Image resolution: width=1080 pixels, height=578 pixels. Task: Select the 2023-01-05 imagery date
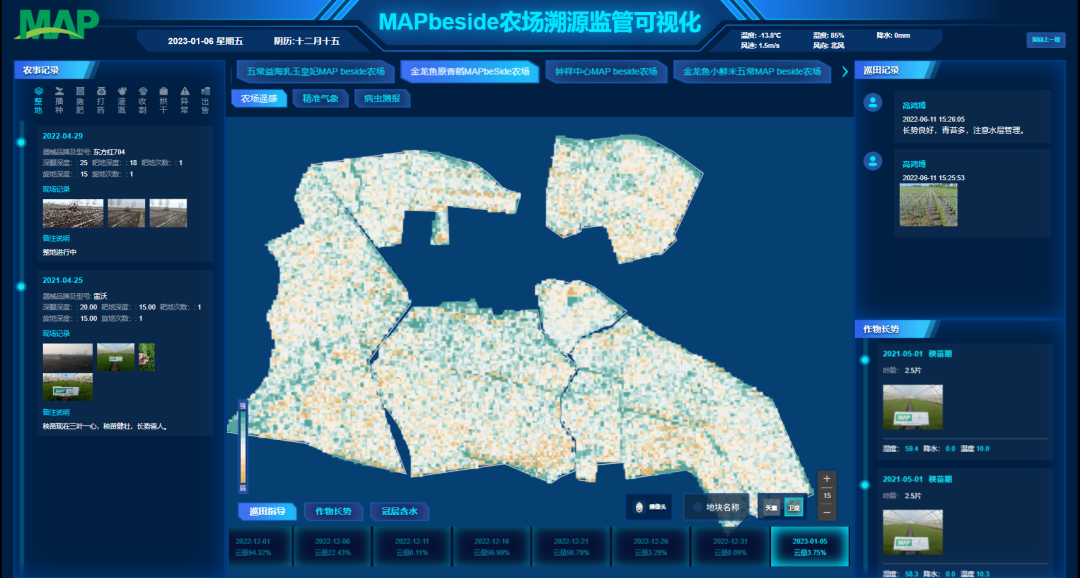click(x=810, y=546)
